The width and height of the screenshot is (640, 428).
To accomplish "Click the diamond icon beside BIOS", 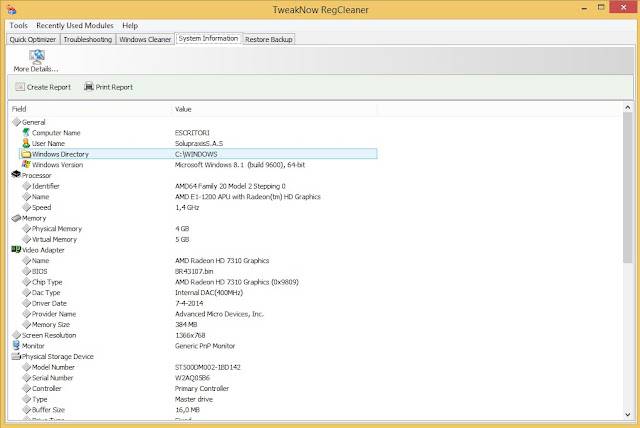I will coord(27,271).
